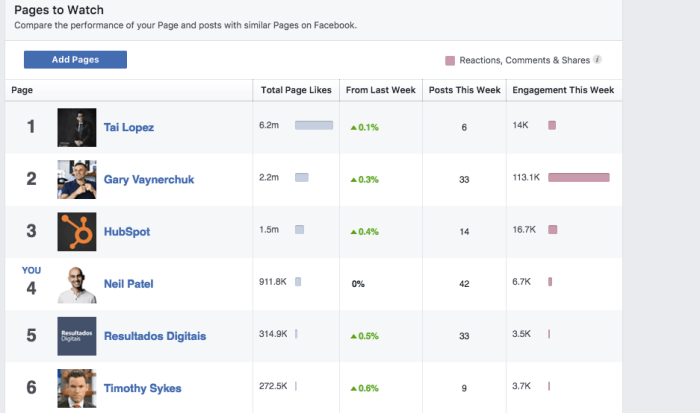Open info icon next to Reactions, Comments & Shares

click(597, 59)
